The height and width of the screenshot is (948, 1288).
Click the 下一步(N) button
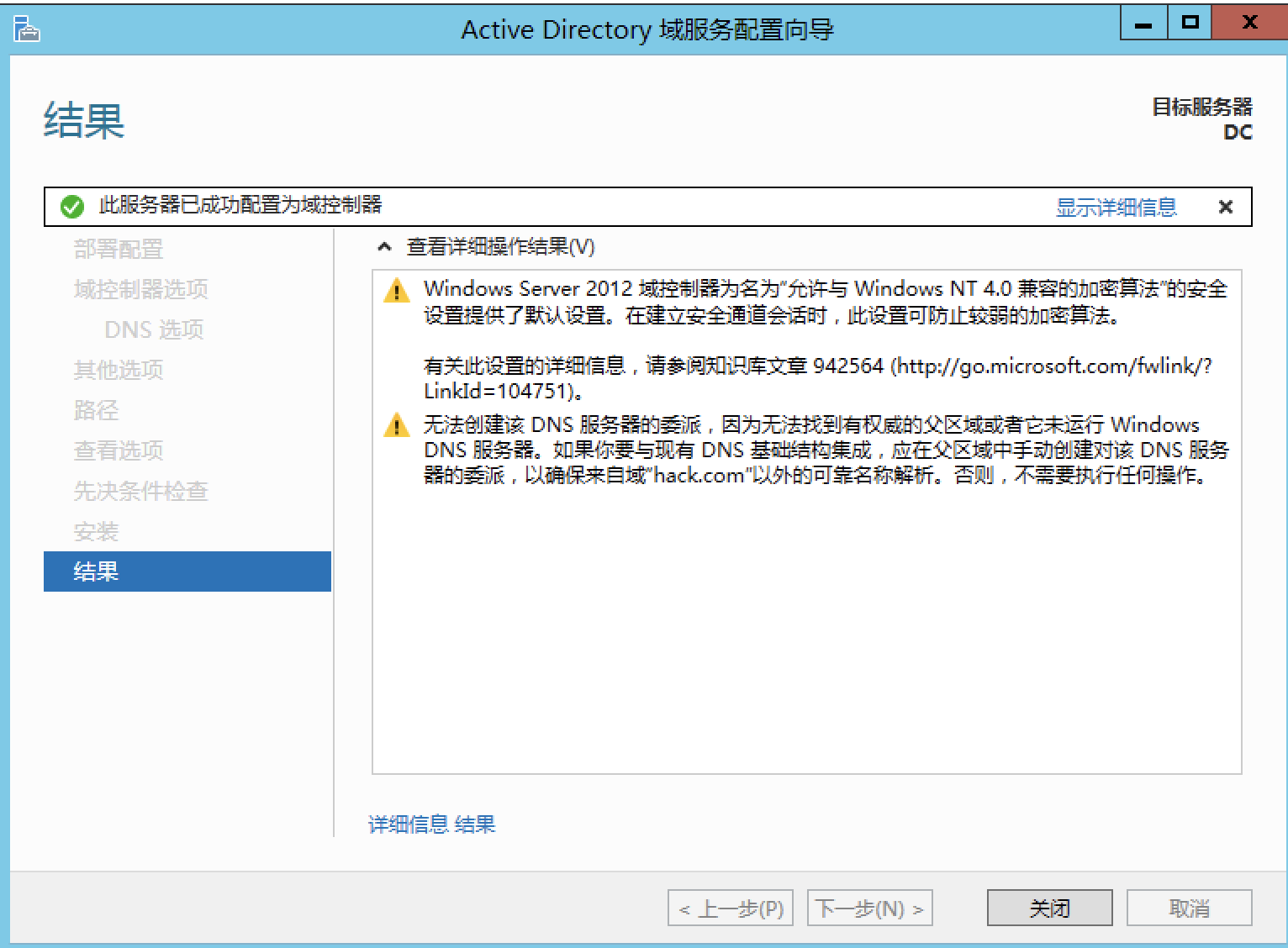[870, 908]
